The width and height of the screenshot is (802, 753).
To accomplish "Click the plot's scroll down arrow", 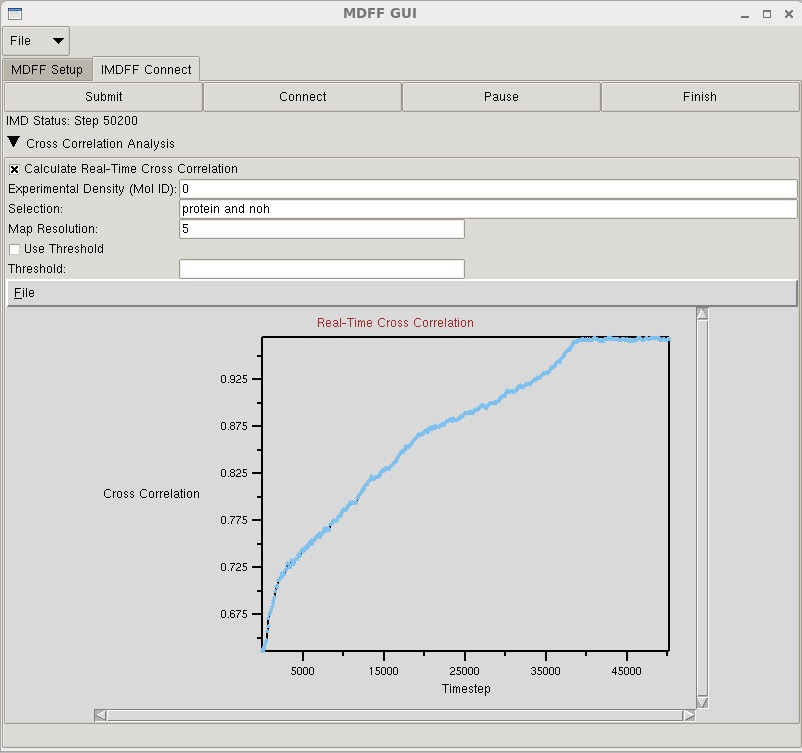I will pyautogui.click(x=702, y=703).
